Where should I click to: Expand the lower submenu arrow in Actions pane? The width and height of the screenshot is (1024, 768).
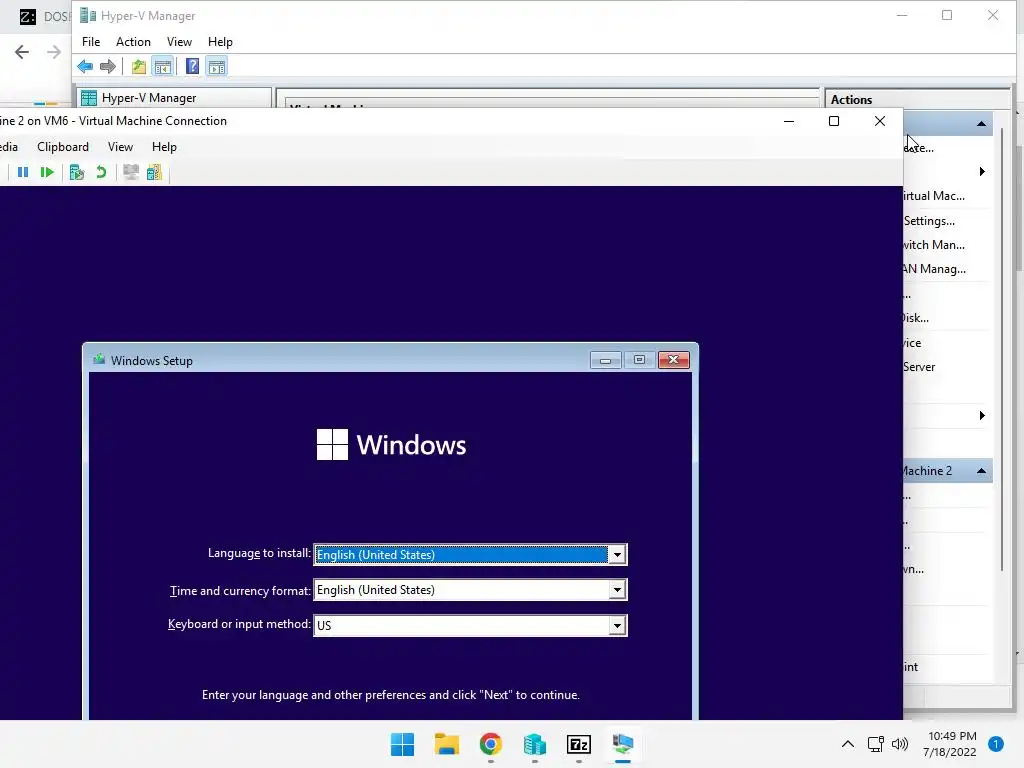pos(982,415)
